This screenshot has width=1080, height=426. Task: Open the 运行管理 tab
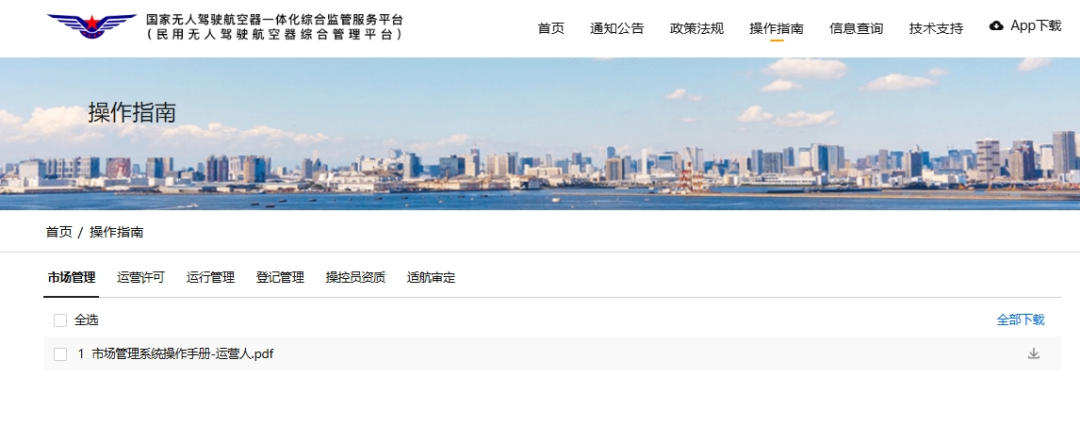210,278
